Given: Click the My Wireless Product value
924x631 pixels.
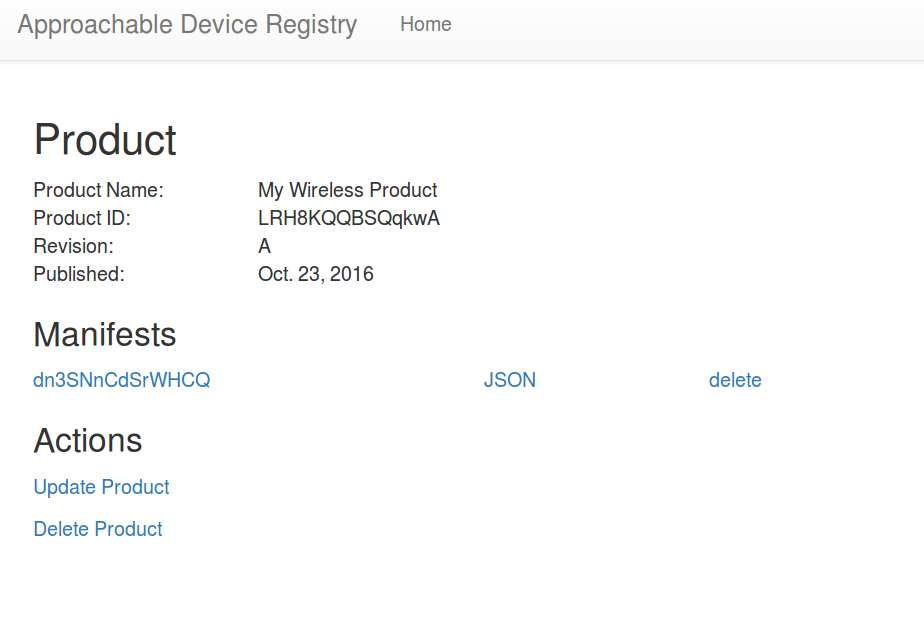Looking at the screenshot, I should click(x=348, y=190).
